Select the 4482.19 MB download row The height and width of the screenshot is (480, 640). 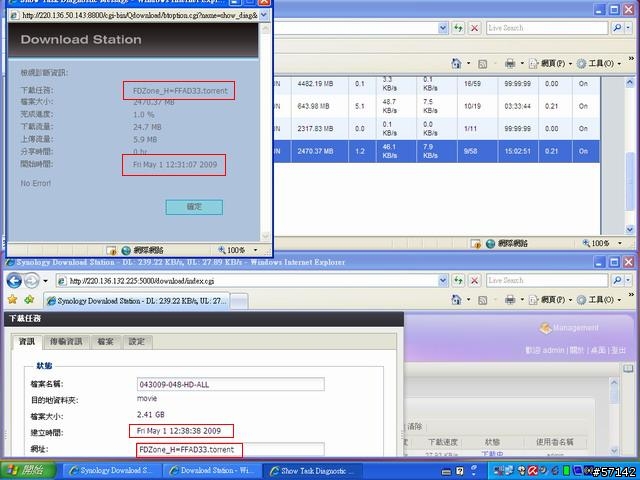[437, 84]
